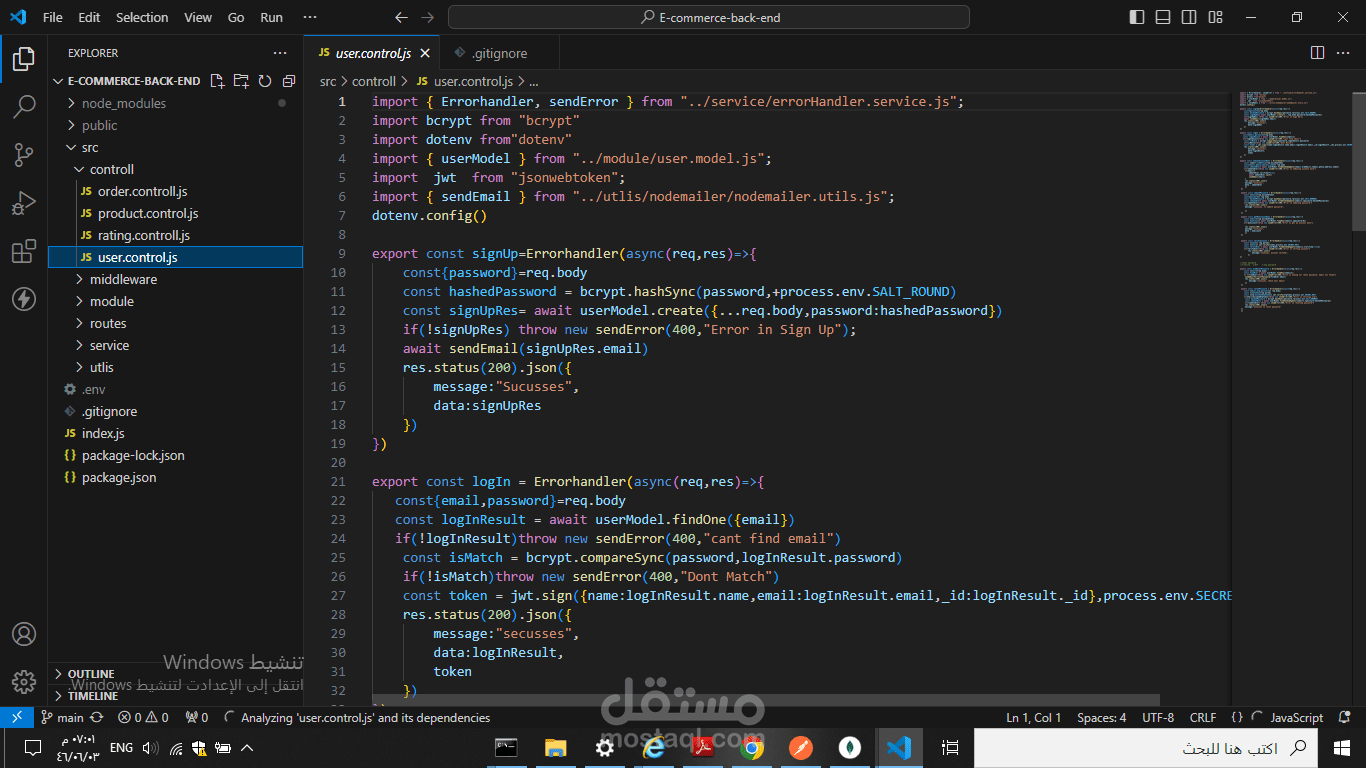This screenshot has height=768, width=1366.
Task: Open Explorer views and more actions menu
Action: tap(280, 53)
